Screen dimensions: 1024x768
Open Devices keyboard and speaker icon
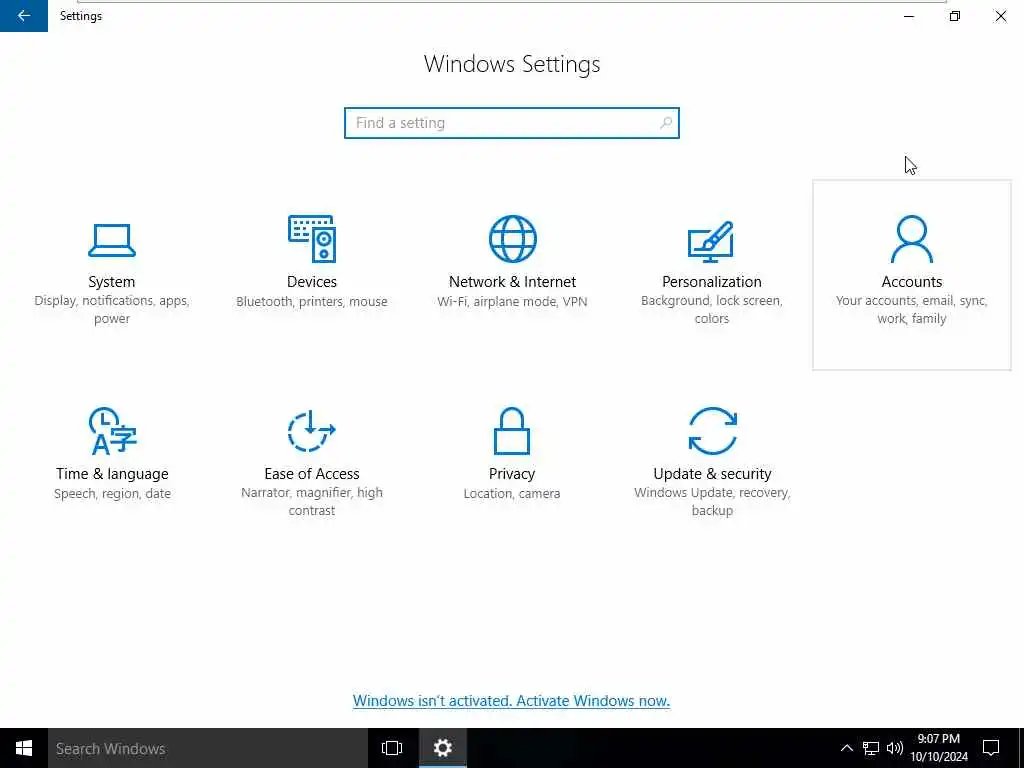312,238
